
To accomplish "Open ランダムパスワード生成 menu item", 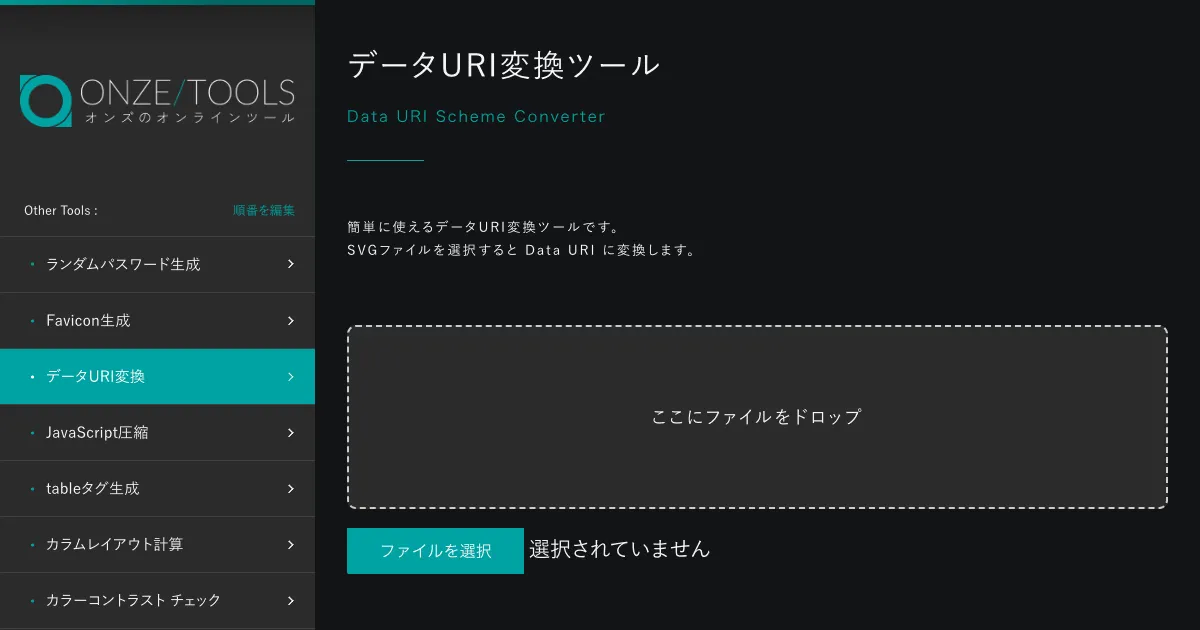I will (x=123, y=265).
